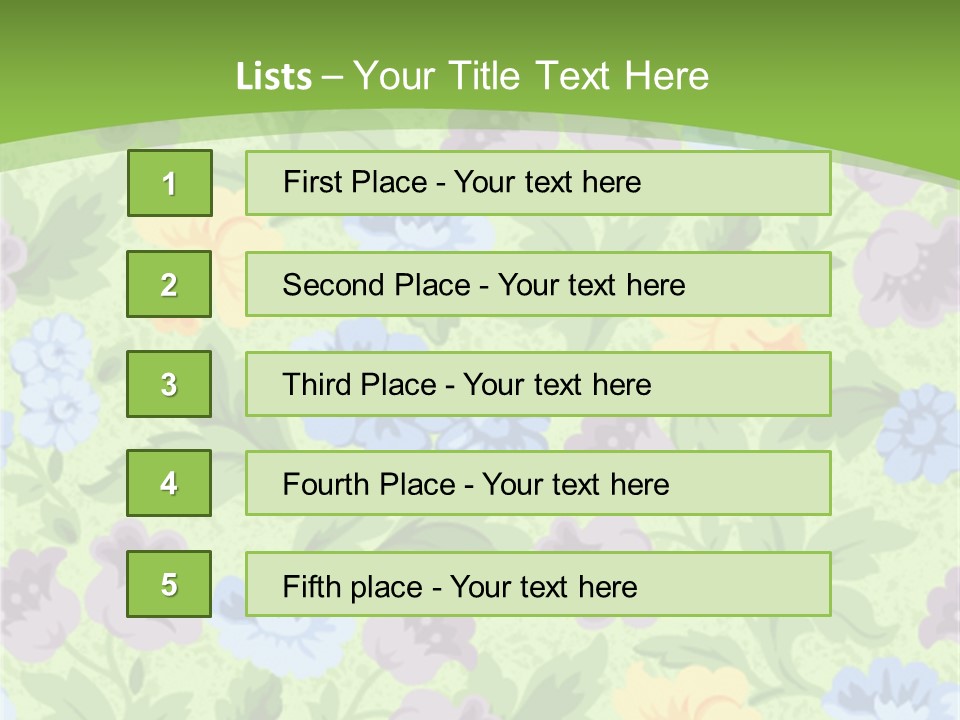This screenshot has width=960, height=720.
Task: Click 'Your Title Text Here' in heading
Action: [531, 76]
